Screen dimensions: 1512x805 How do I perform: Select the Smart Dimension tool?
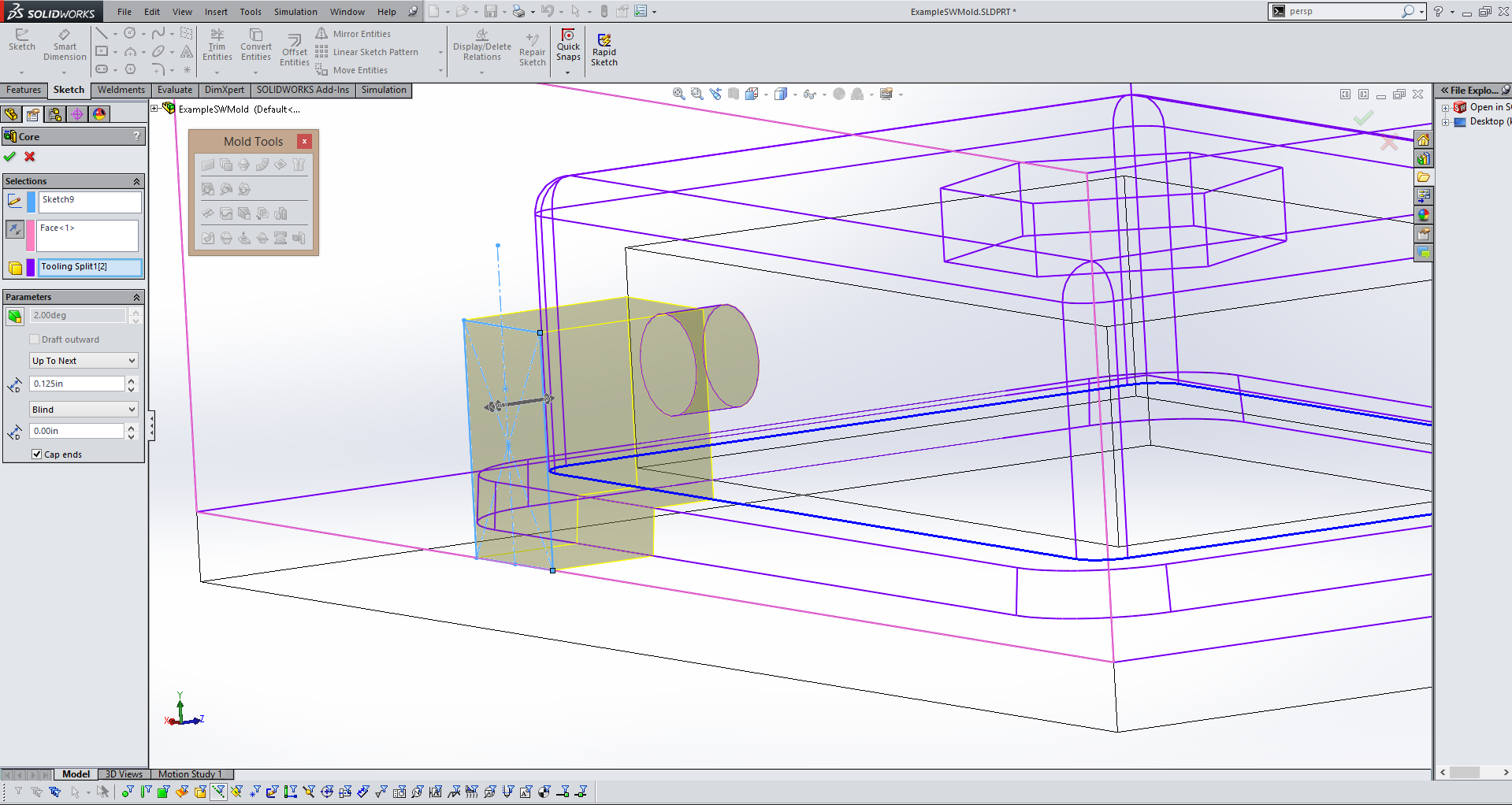pyautogui.click(x=65, y=45)
